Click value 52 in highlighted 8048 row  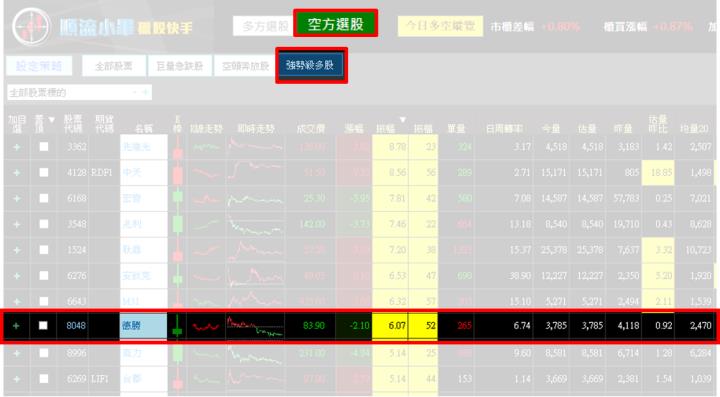430,326
